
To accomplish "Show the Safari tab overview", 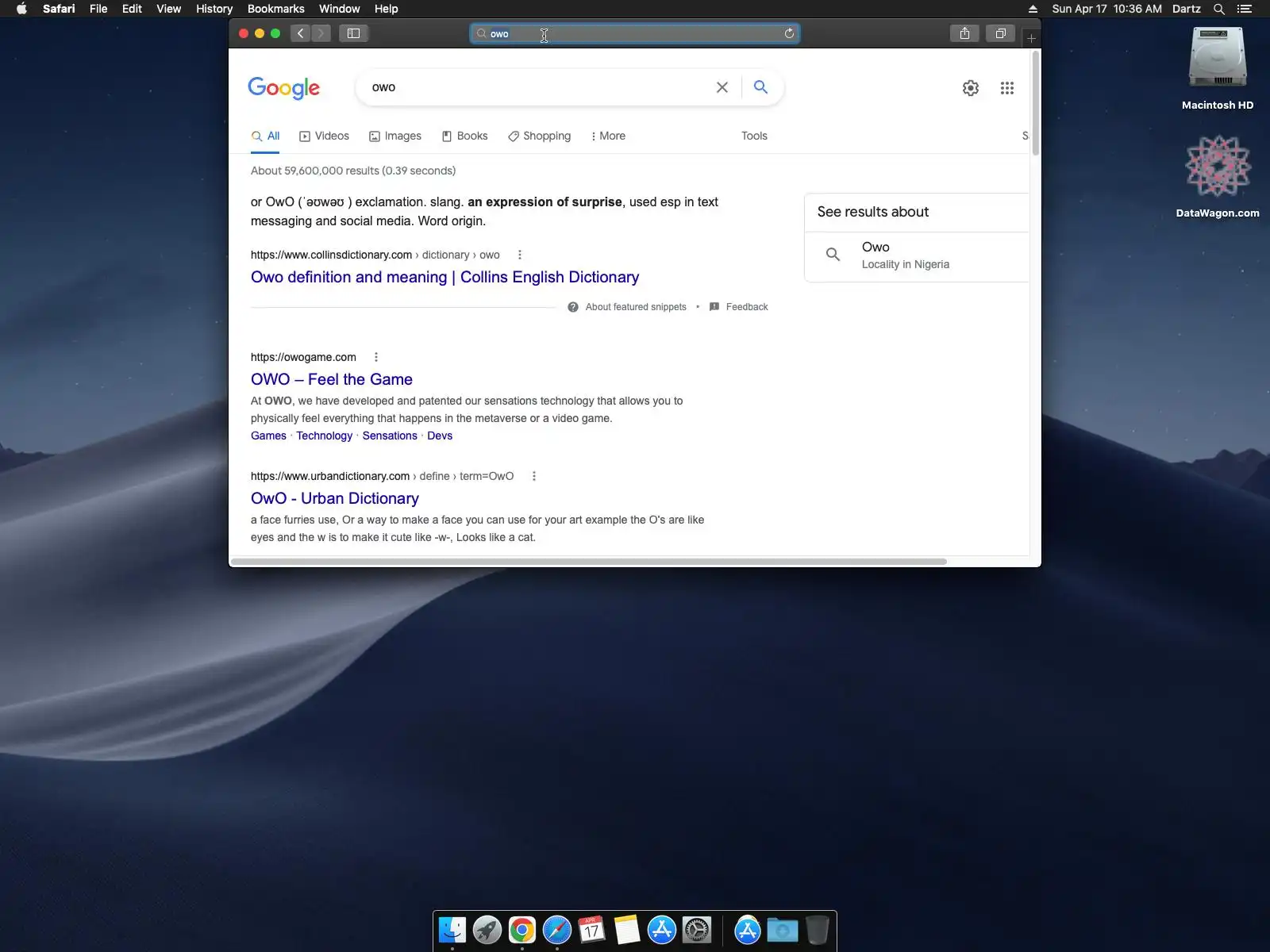I will point(1000,33).
